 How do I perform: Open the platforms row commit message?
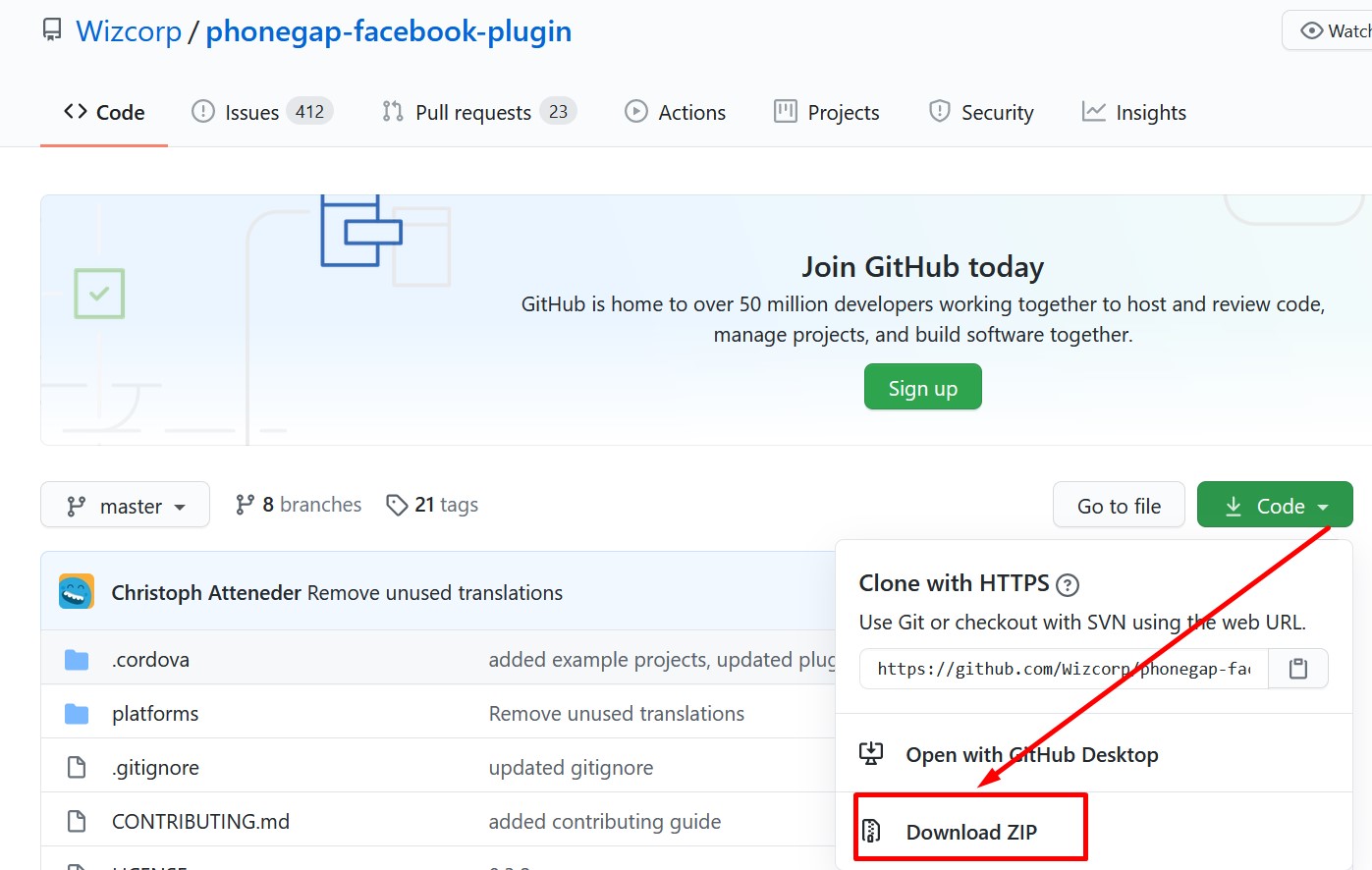pos(617,714)
